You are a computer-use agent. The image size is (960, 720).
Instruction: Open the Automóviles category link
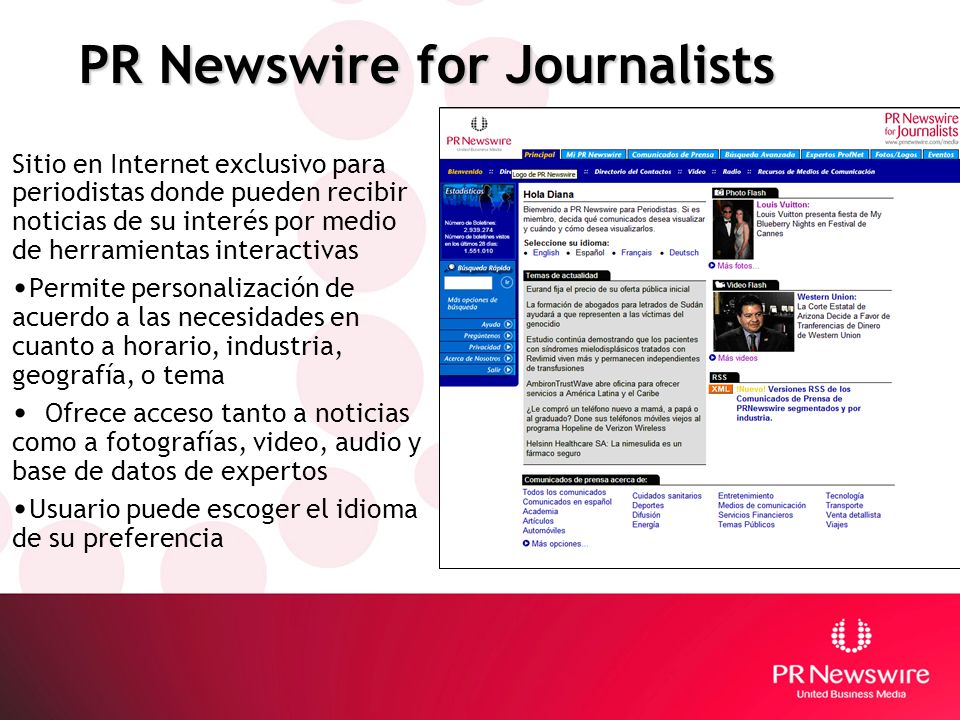[x=544, y=531]
